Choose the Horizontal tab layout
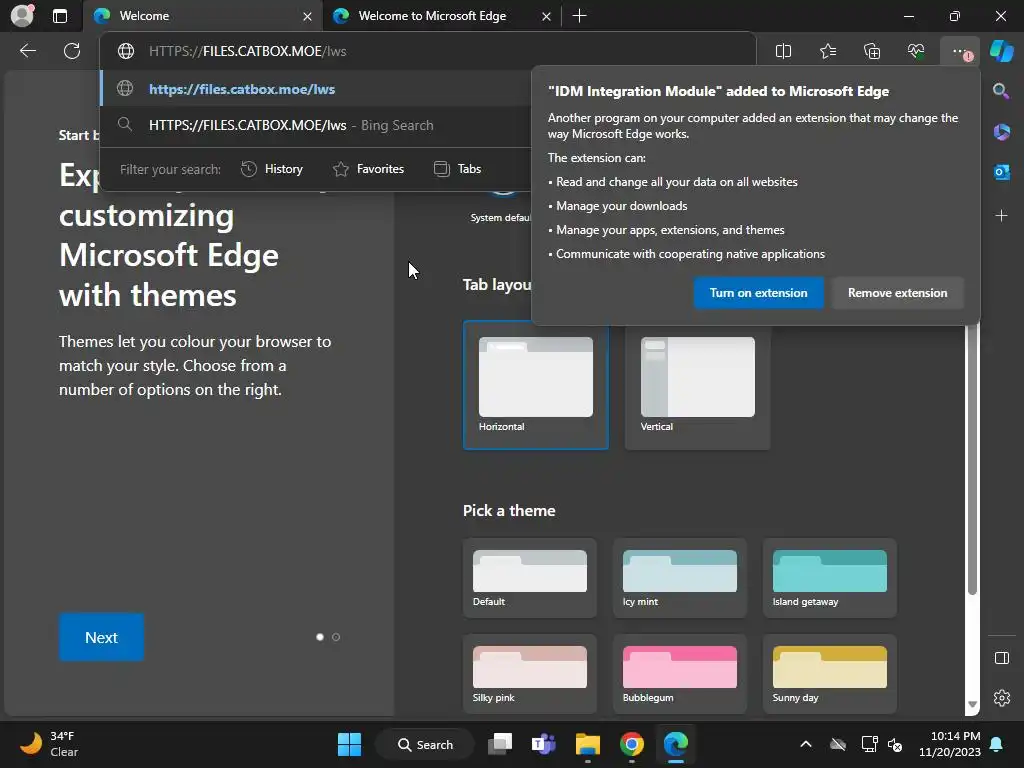Viewport: 1024px width, 768px height. coord(536,385)
